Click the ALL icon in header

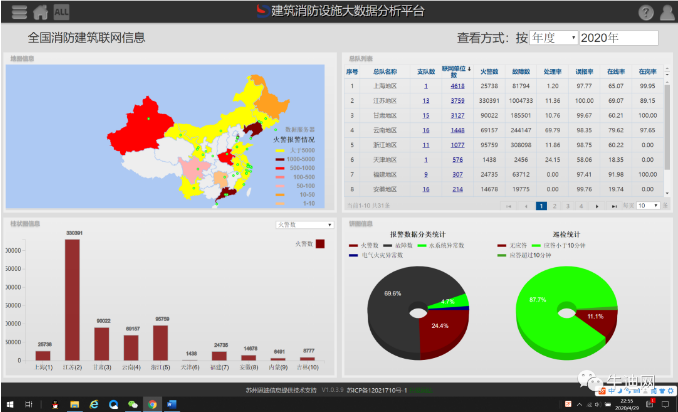[61, 12]
